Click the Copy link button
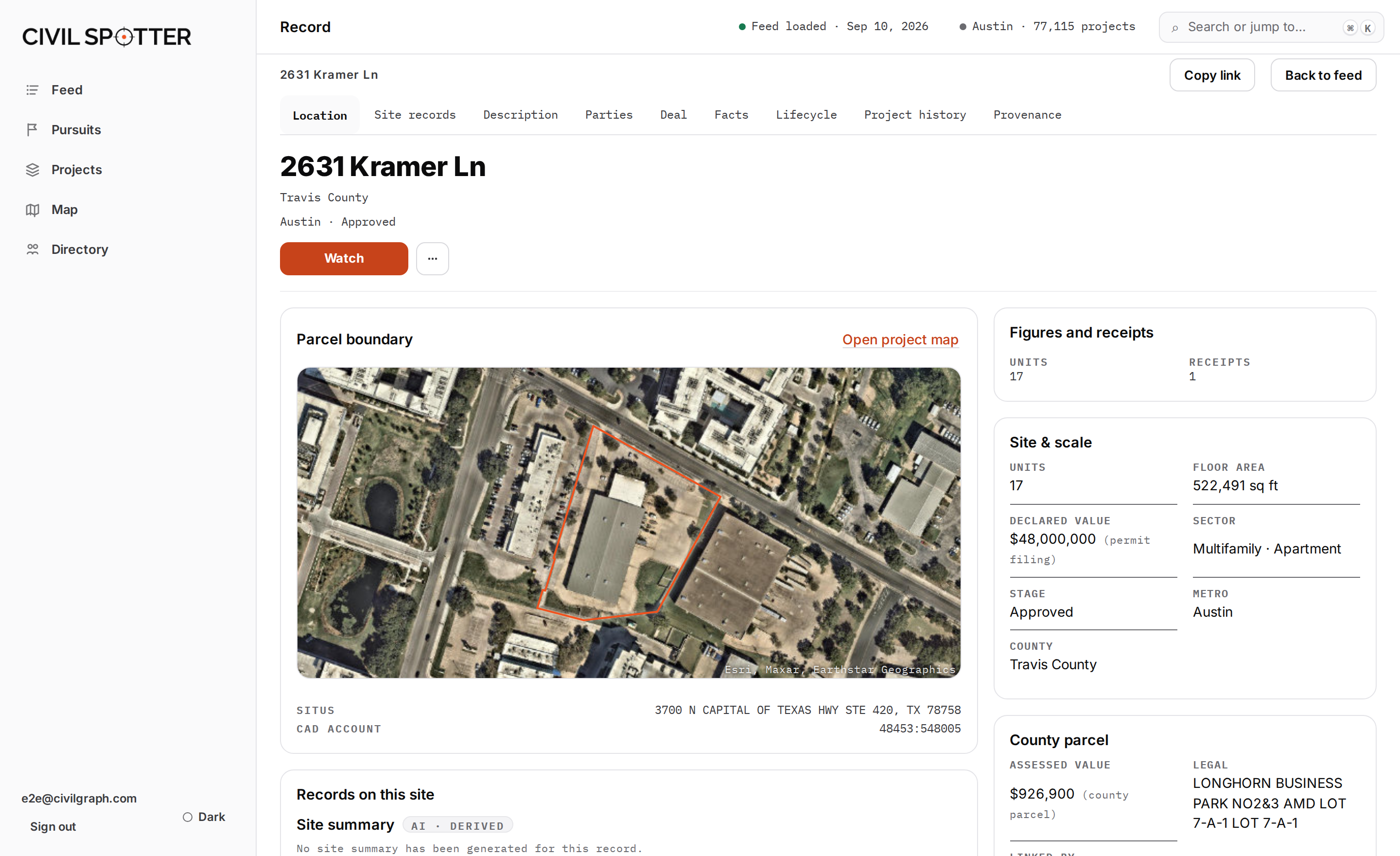Image resolution: width=1400 pixels, height=856 pixels. coord(1212,75)
